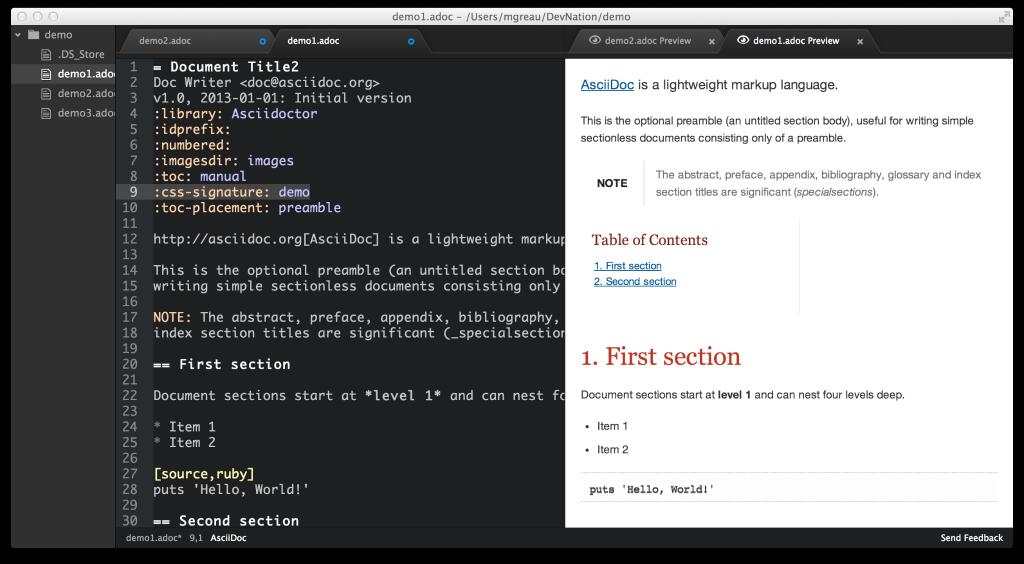Open the AsciiDoc link in preview

[607, 85]
